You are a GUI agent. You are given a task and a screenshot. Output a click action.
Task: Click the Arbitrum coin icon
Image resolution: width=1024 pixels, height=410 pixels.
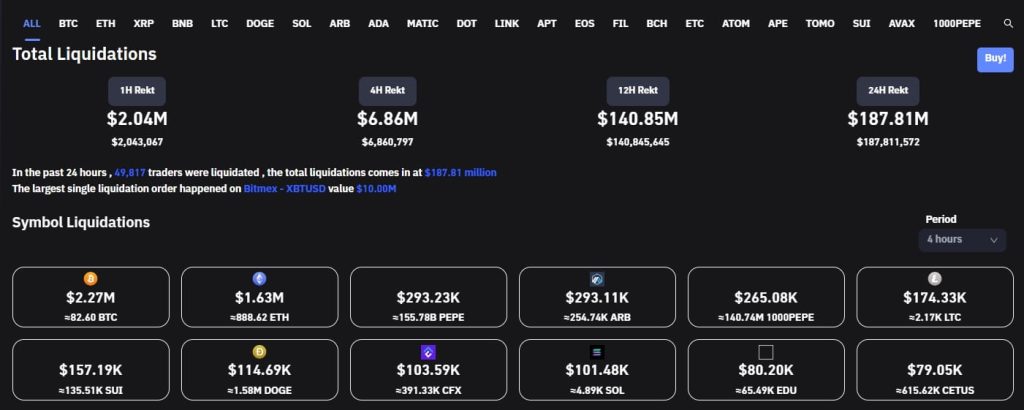597,279
